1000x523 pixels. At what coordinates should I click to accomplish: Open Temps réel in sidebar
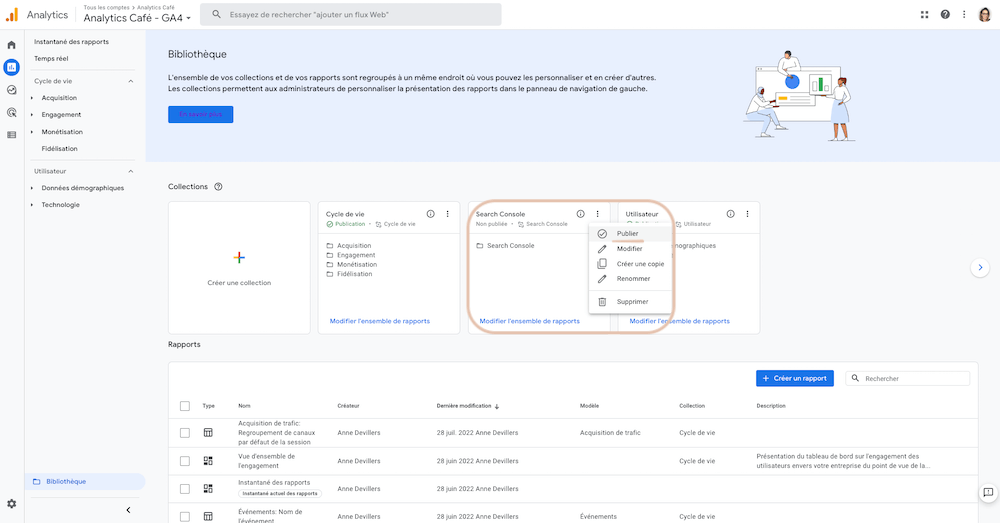[x=51, y=59]
